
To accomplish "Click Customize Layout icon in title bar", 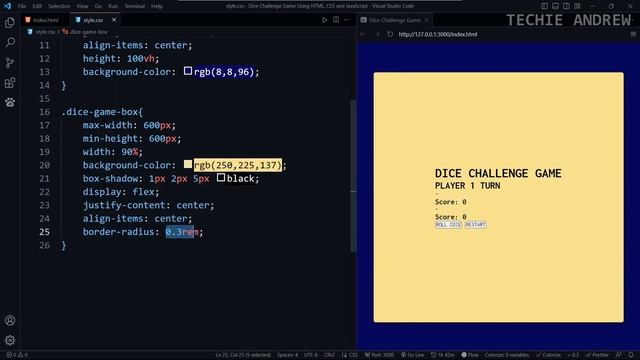I will coord(577,6).
